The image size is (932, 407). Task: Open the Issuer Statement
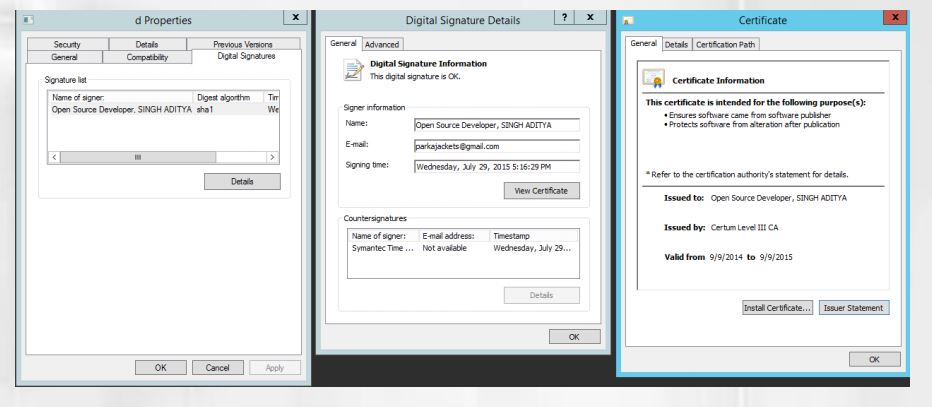pyautogui.click(x=854, y=307)
